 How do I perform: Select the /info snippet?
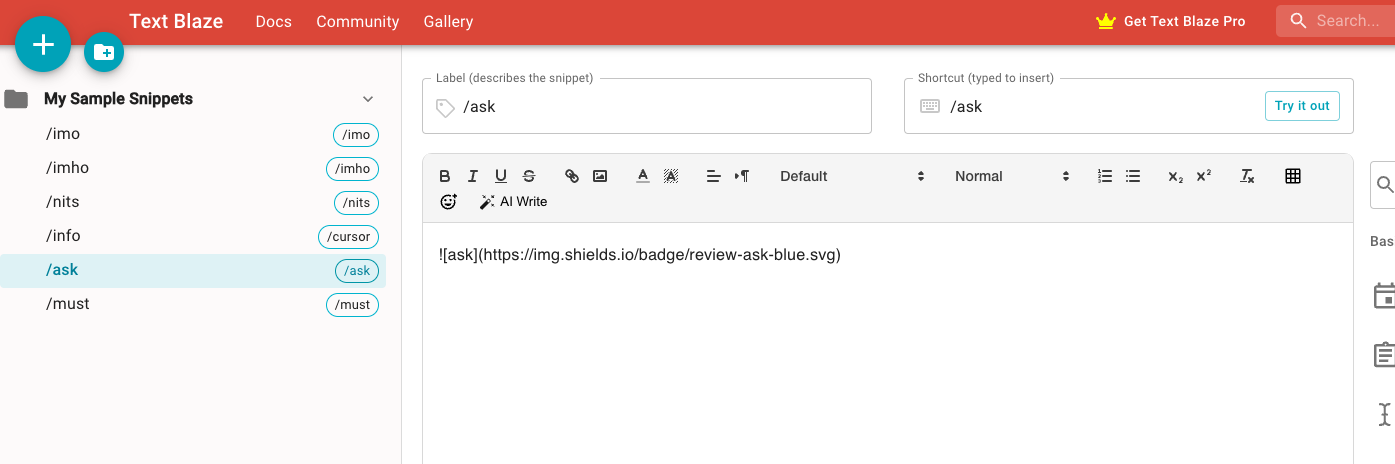193,236
